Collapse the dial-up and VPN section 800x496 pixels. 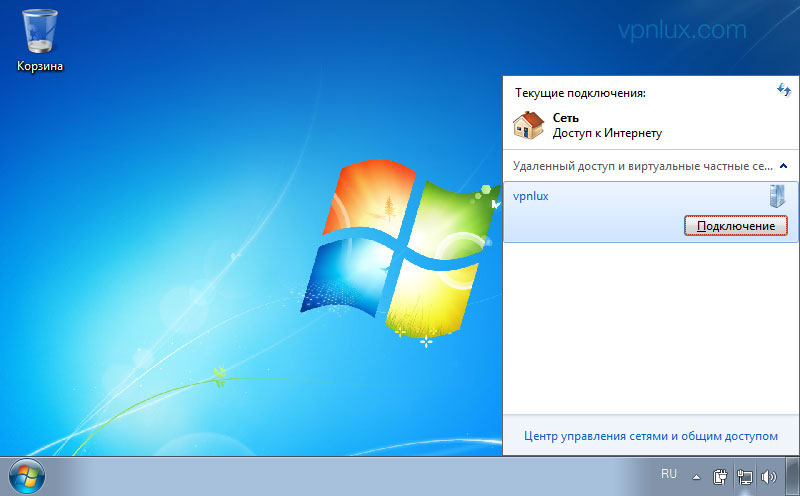click(x=784, y=166)
